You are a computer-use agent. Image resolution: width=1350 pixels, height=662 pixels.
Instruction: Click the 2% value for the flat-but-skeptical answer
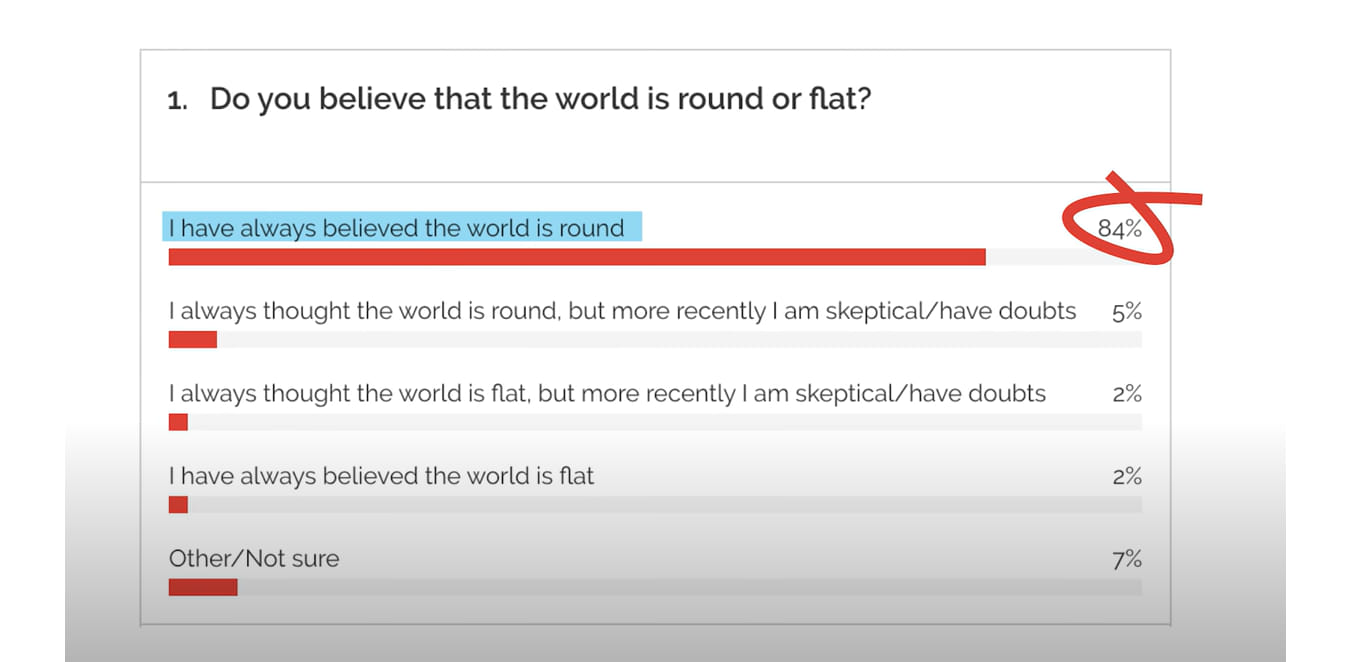(x=1126, y=394)
